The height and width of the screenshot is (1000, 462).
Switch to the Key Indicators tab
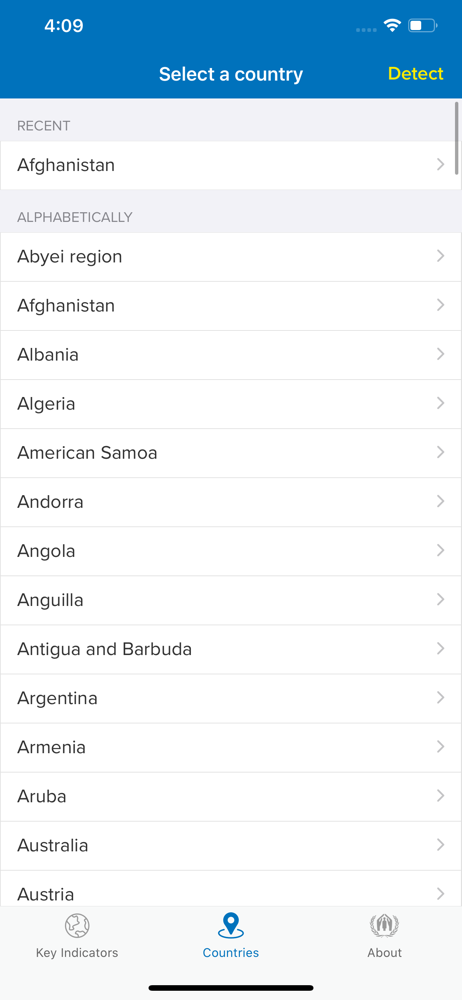(77, 934)
